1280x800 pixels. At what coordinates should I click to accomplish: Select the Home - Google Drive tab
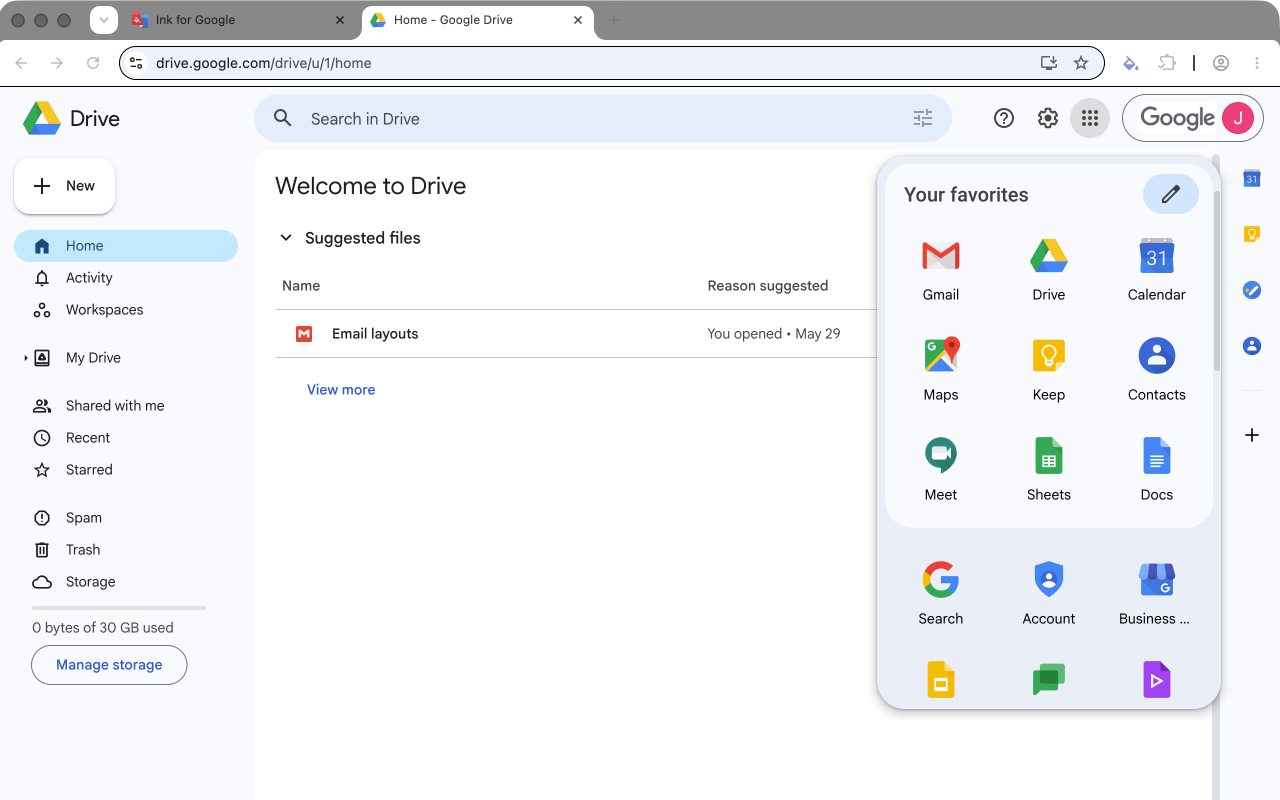(478, 20)
